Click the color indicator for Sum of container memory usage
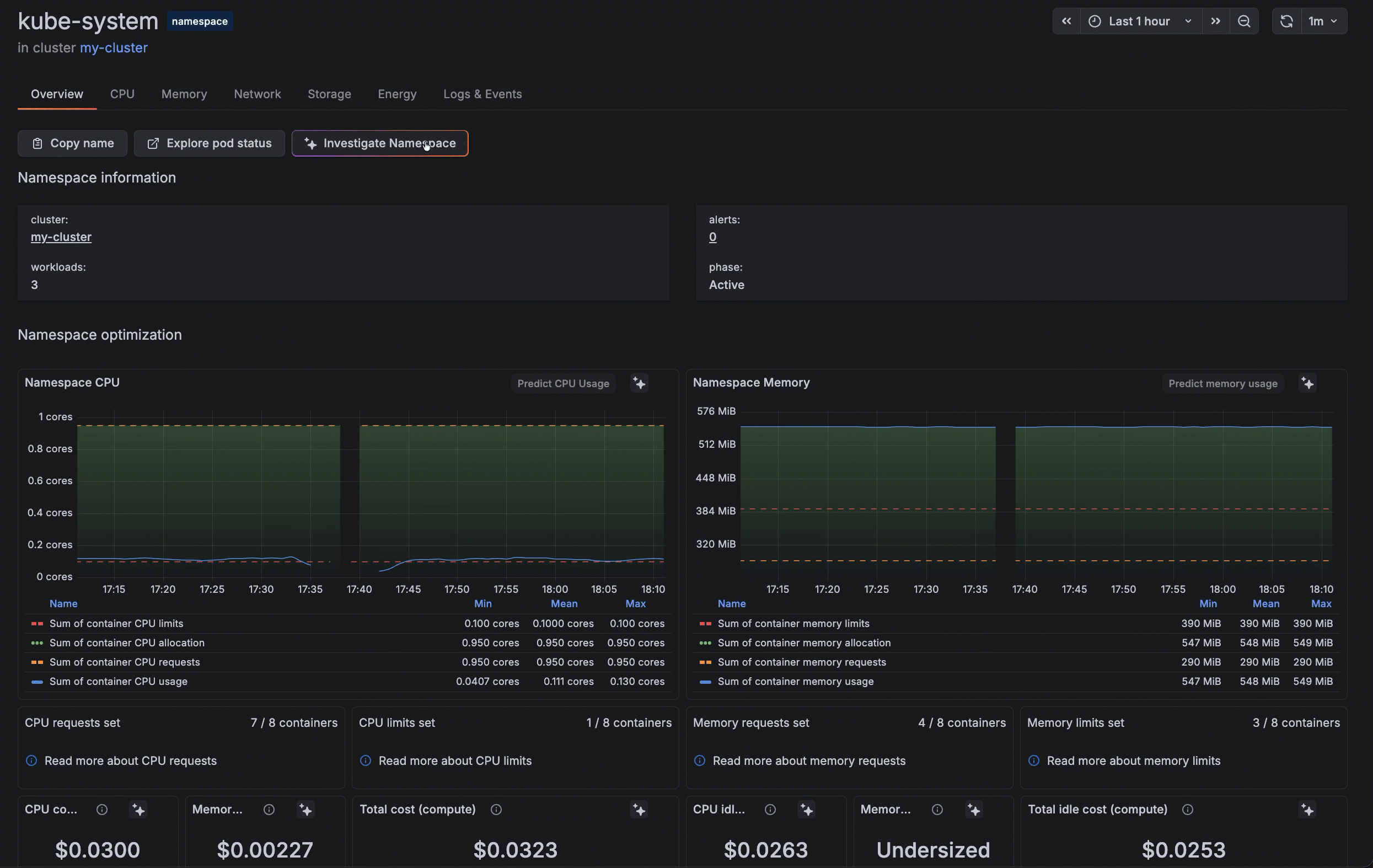 point(705,683)
